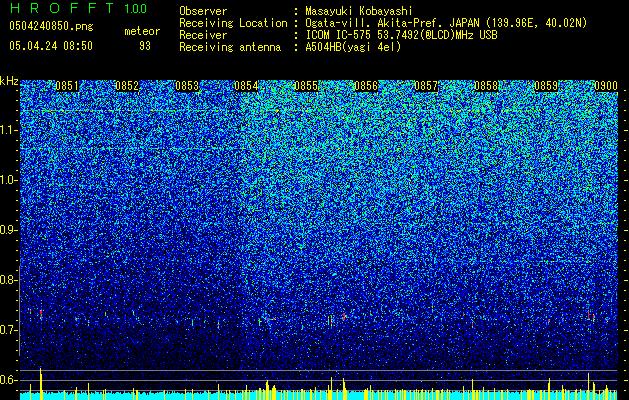Viewport: 629px width, 400px height.
Task: Click the 0.7 kHz axis label
Action: [9, 330]
